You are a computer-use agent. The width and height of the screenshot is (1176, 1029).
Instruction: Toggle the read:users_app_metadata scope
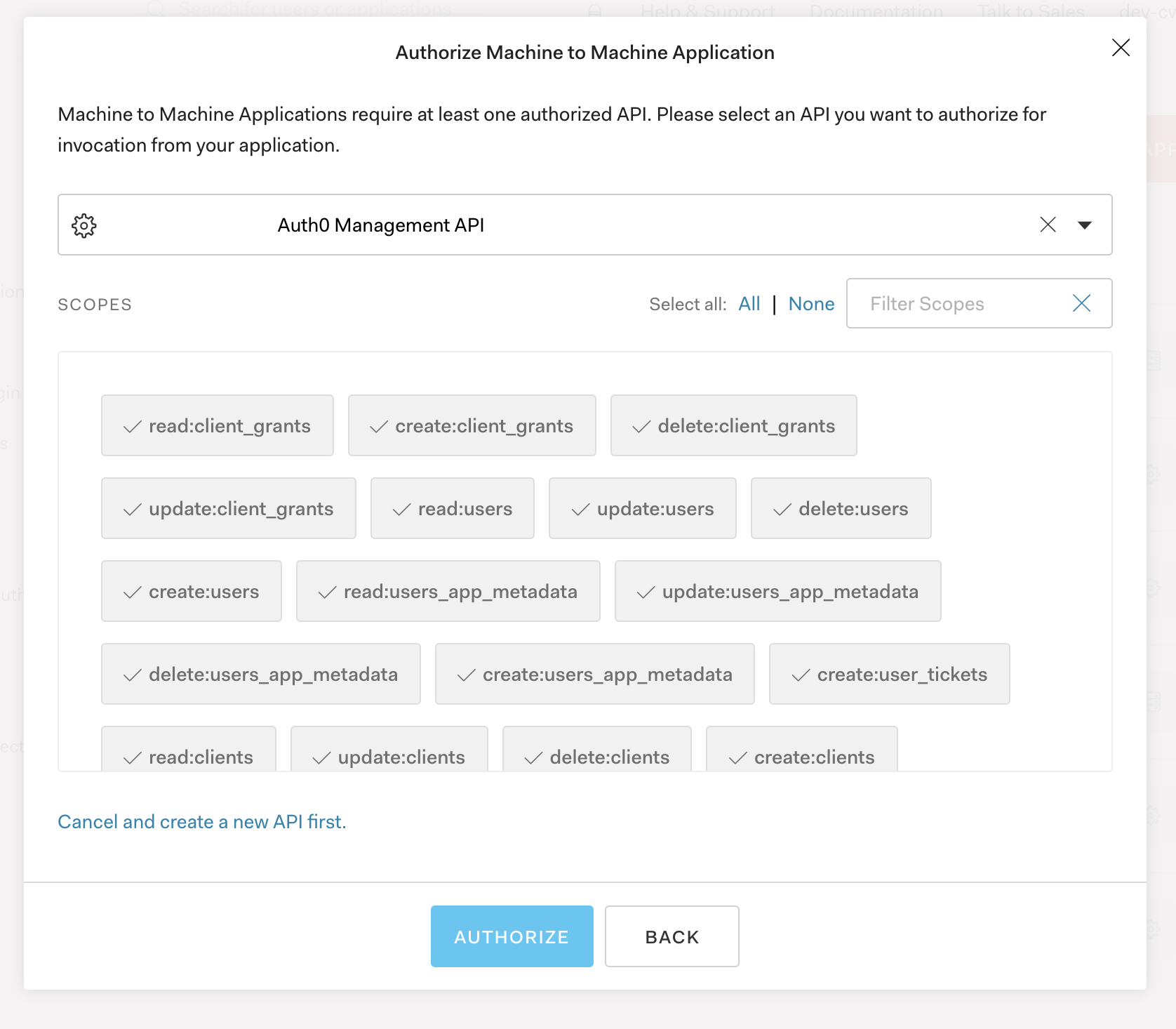point(448,591)
